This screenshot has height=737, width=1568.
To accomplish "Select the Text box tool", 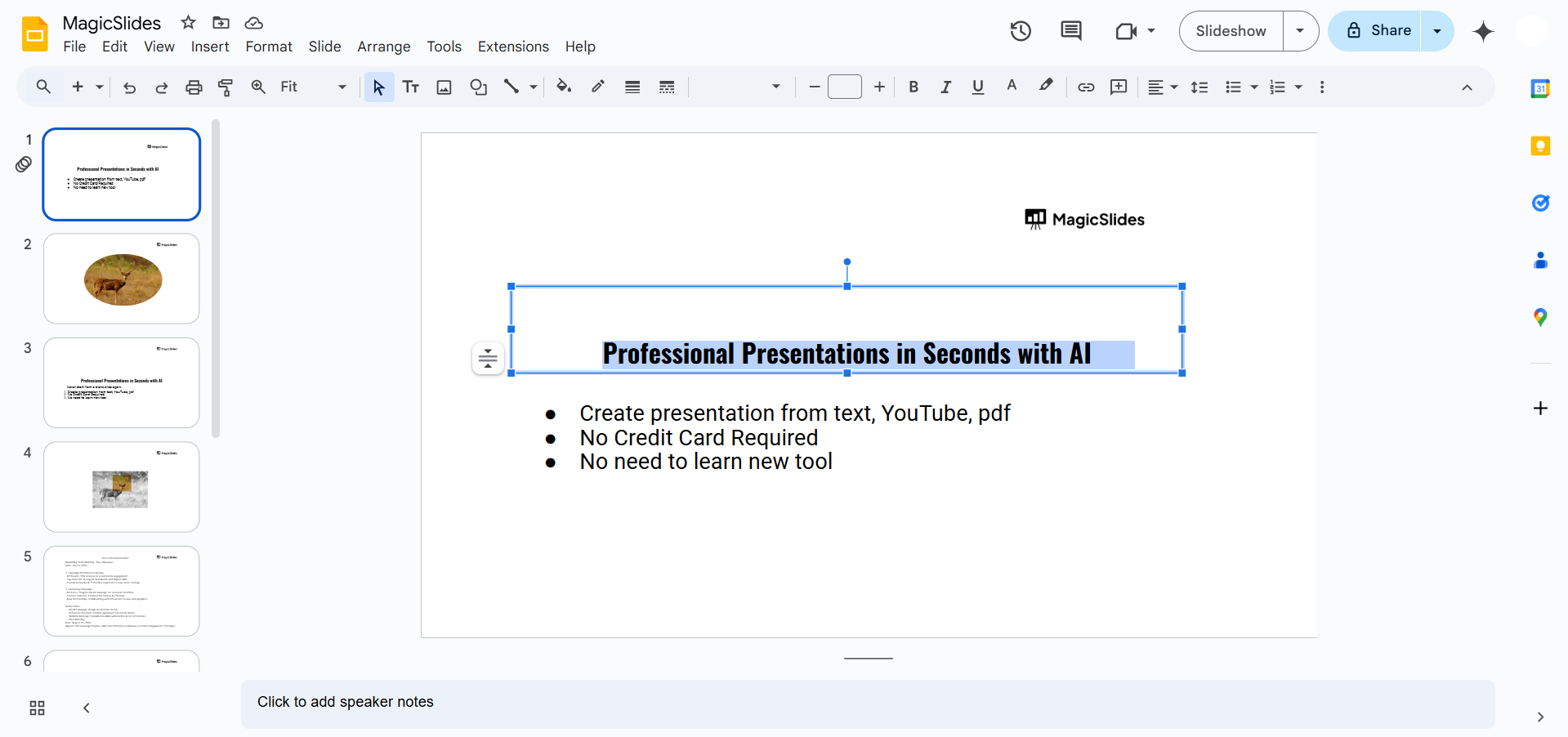I will tap(411, 87).
